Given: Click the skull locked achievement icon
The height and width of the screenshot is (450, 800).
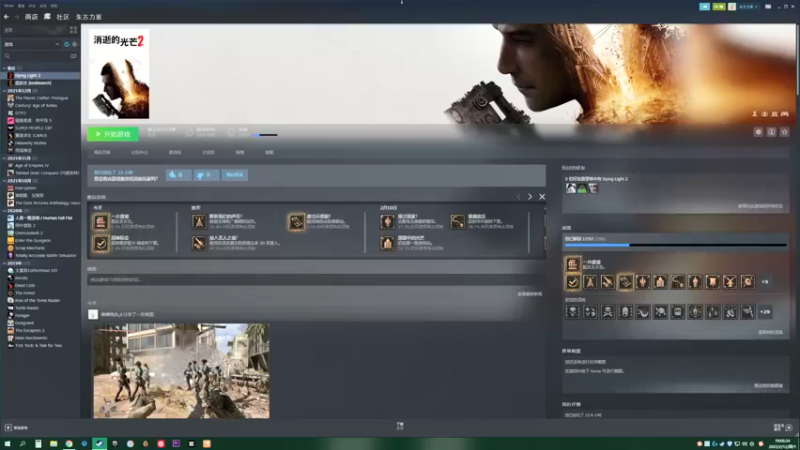Looking at the screenshot, I should (572, 312).
